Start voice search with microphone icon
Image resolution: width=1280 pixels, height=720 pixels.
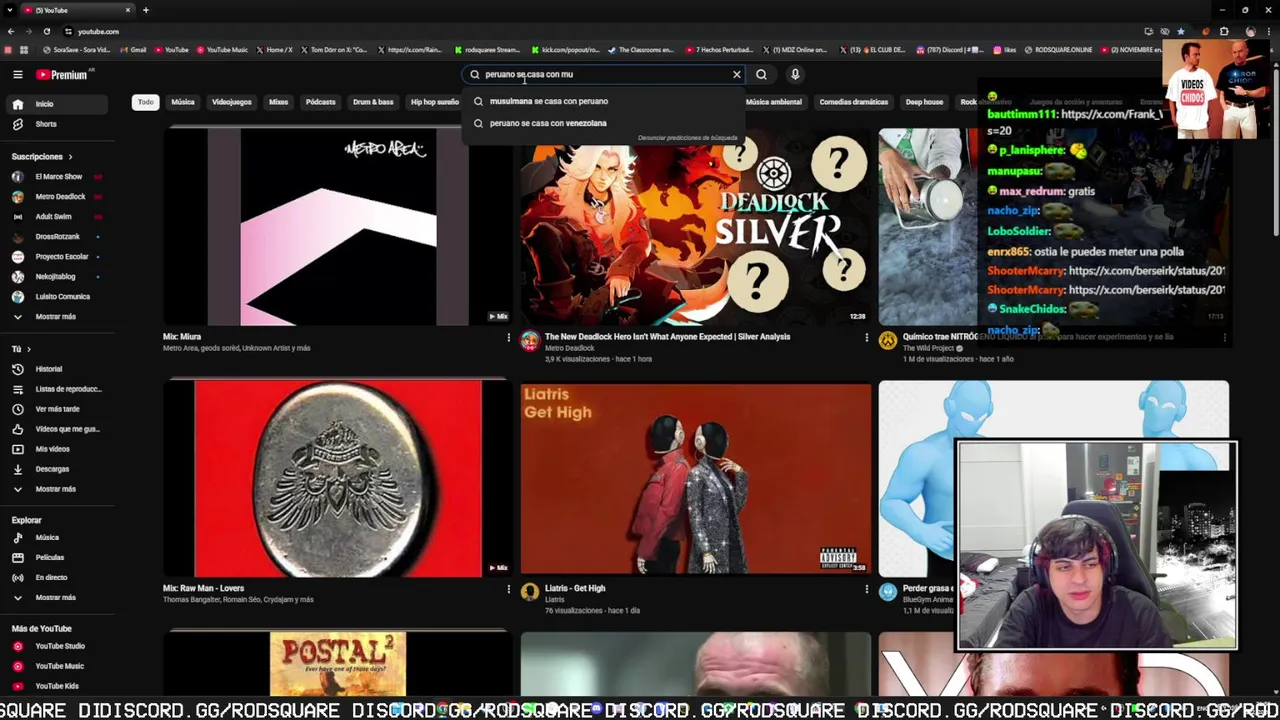coord(795,74)
